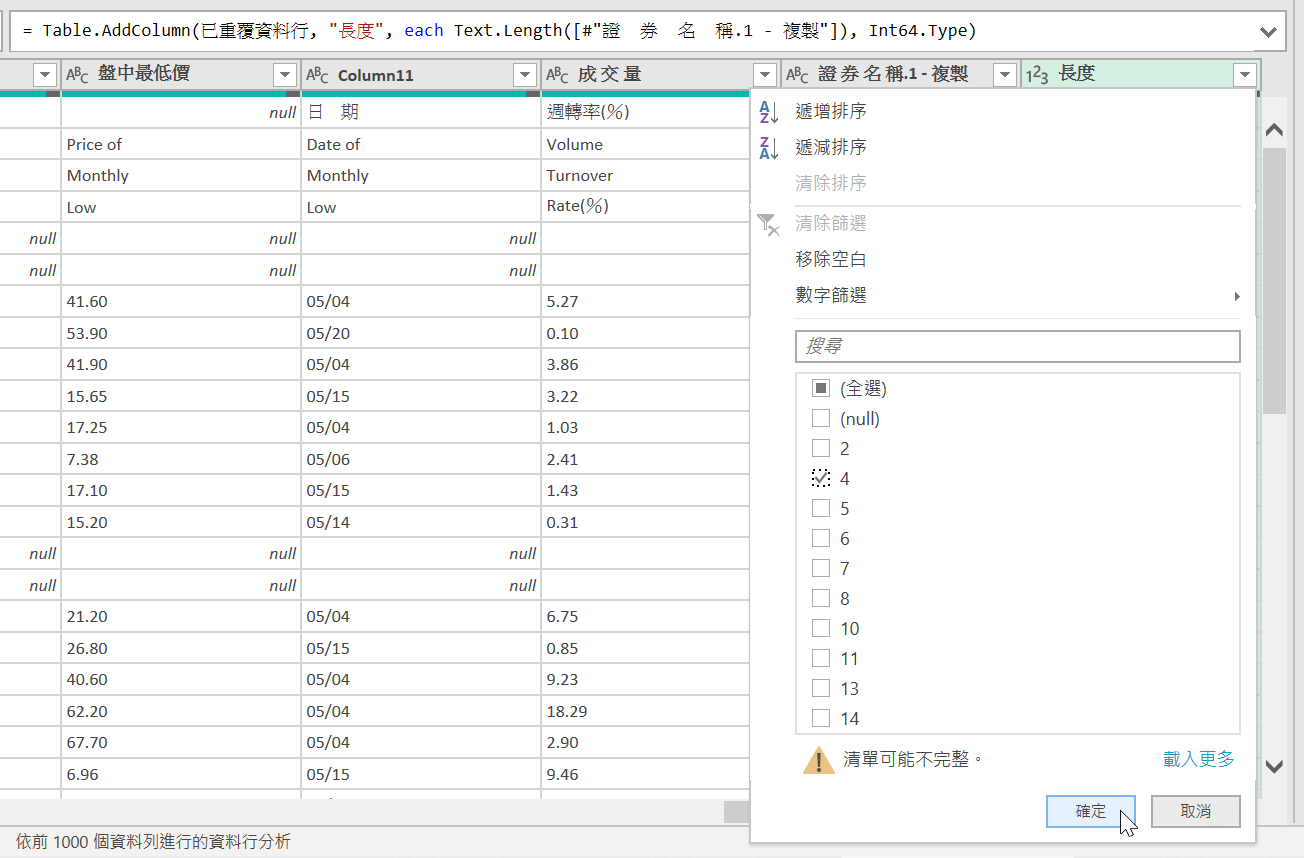Cancel the filter with 取消
Image resolution: width=1304 pixels, height=858 pixels.
tap(1196, 811)
